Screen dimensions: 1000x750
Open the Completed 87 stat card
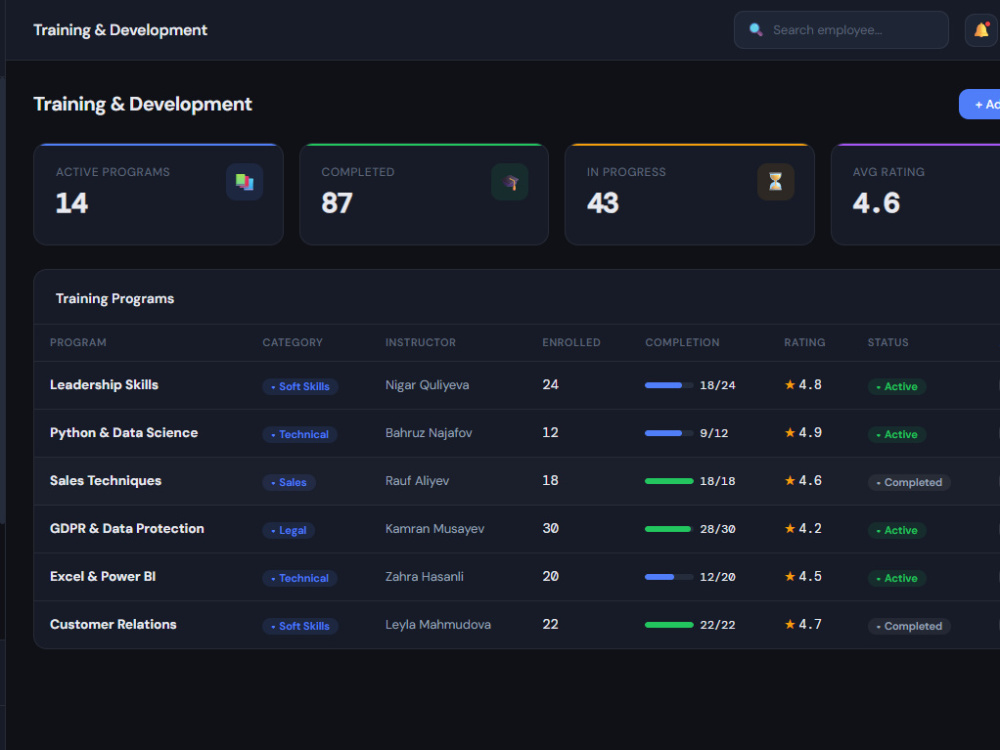tap(424, 195)
